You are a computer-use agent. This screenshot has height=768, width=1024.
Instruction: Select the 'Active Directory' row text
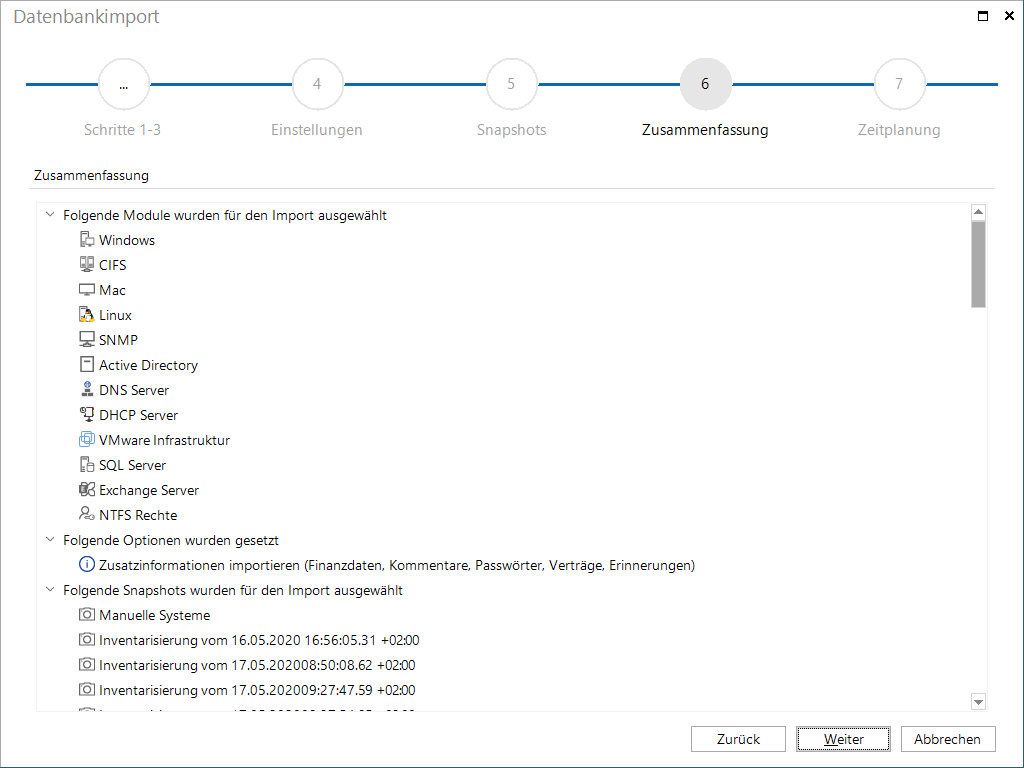148,365
